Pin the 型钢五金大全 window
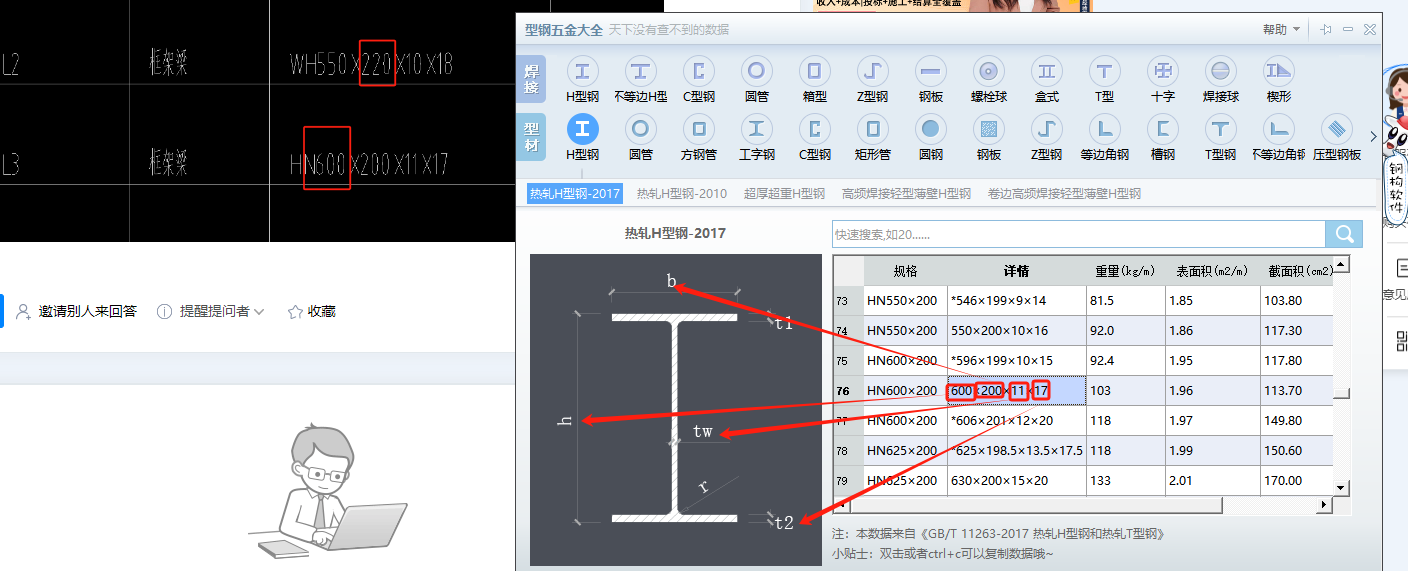 pos(1326,30)
